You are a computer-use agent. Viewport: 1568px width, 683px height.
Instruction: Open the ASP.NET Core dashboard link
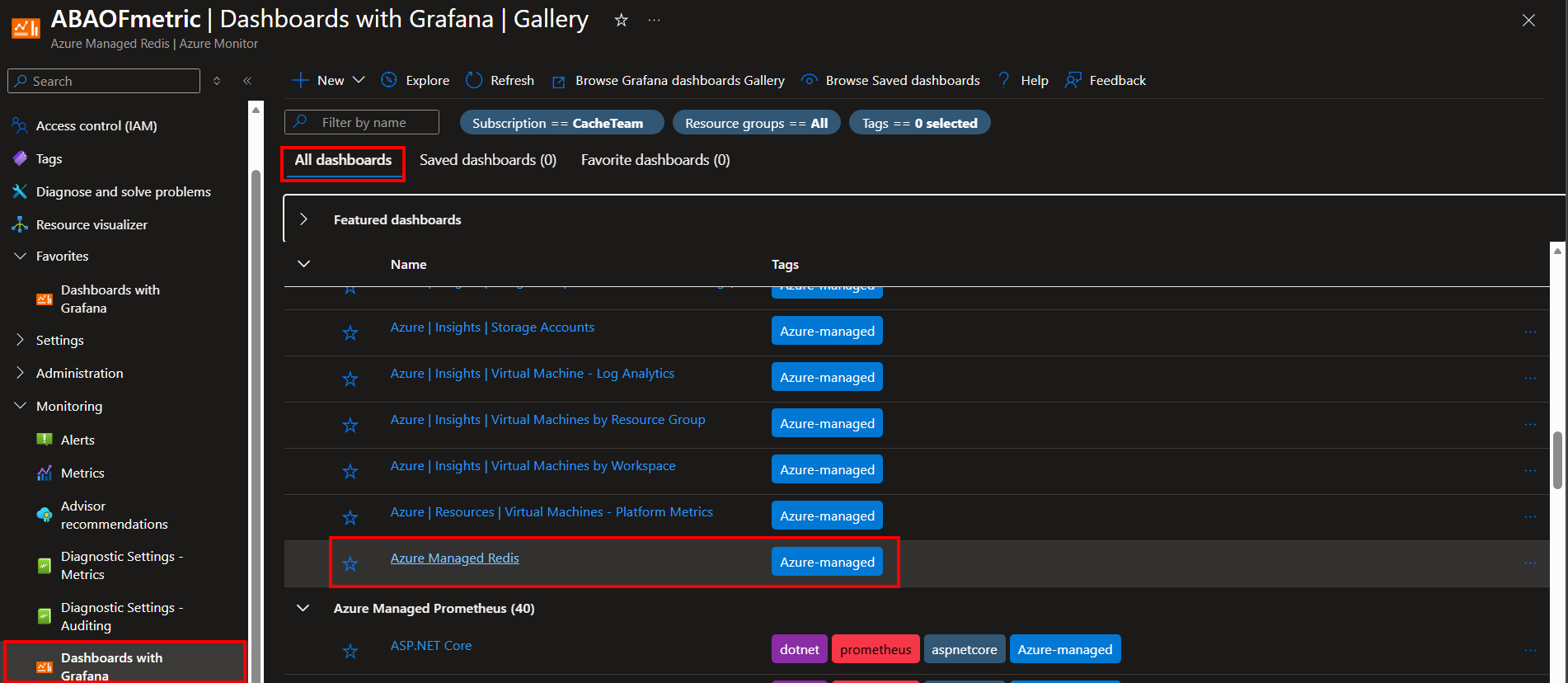(x=431, y=646)
